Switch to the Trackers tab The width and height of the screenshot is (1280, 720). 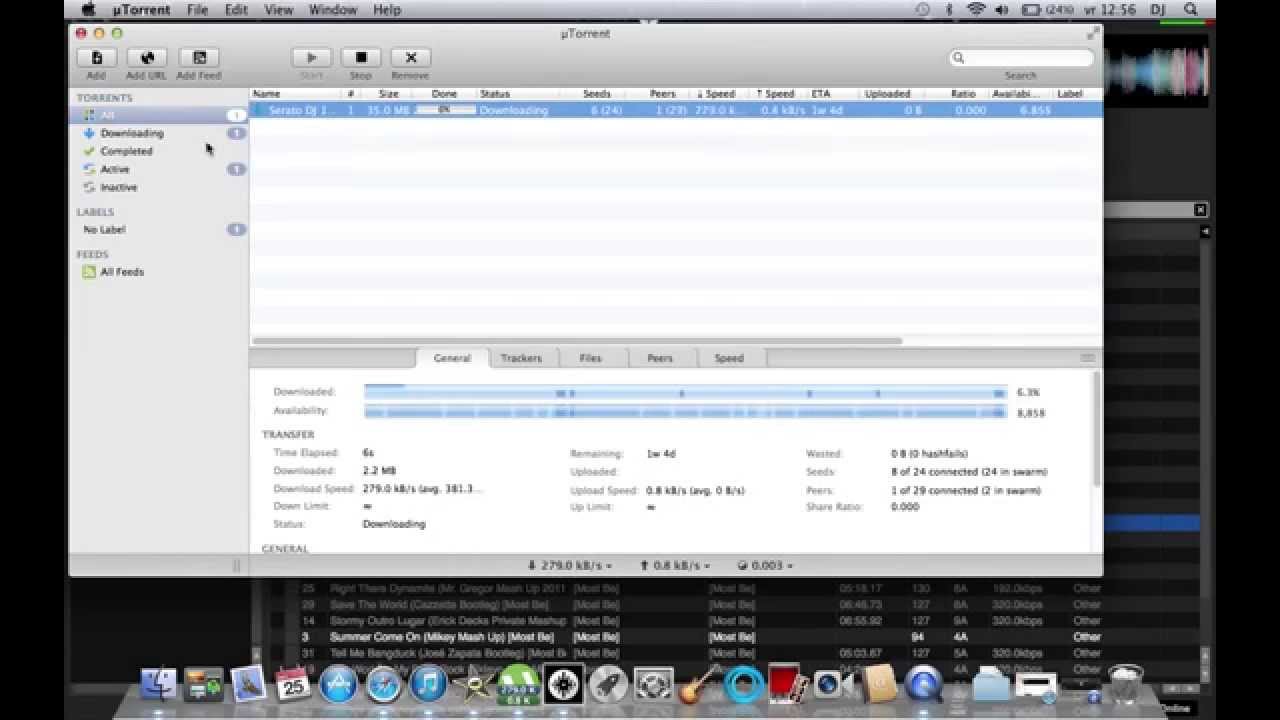point(521,358)
